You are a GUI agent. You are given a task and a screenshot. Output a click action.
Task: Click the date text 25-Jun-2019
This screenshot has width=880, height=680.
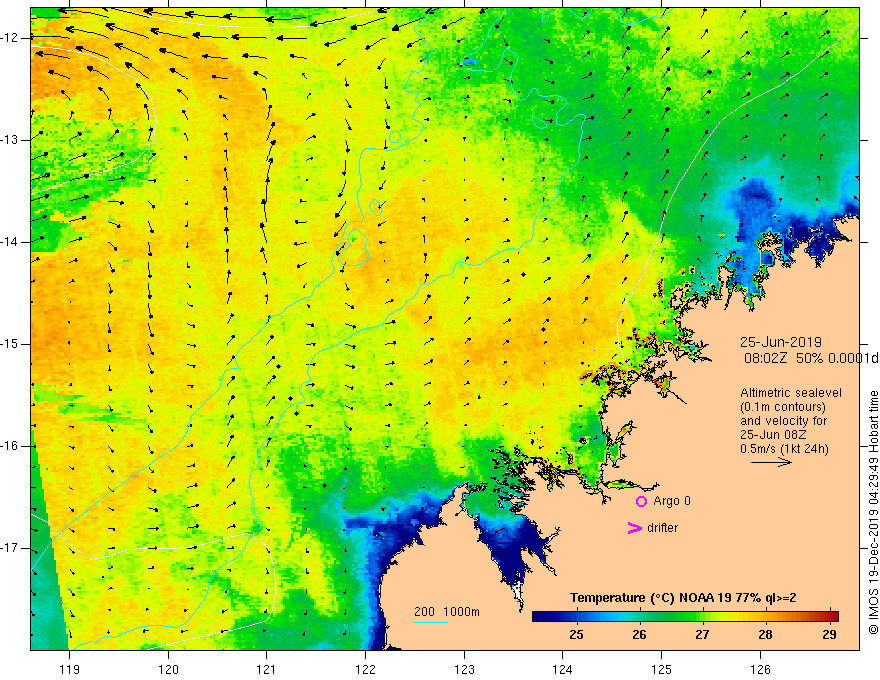click(781, 342)
